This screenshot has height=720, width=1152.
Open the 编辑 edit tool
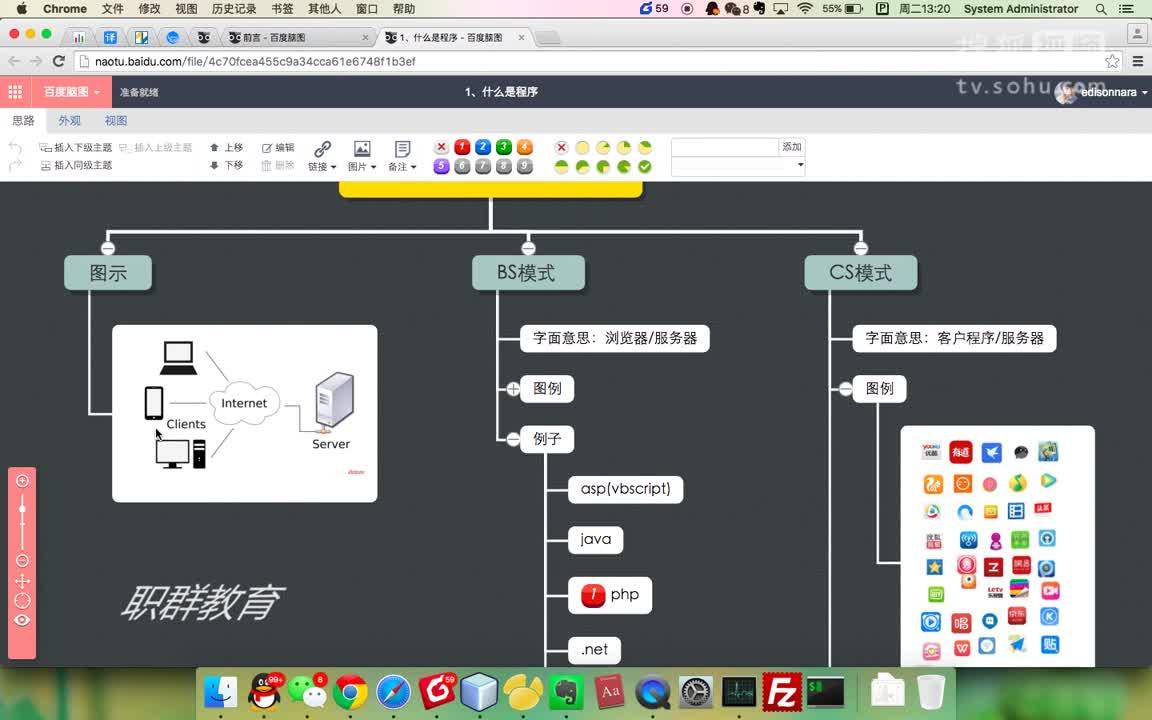point(277,146)
